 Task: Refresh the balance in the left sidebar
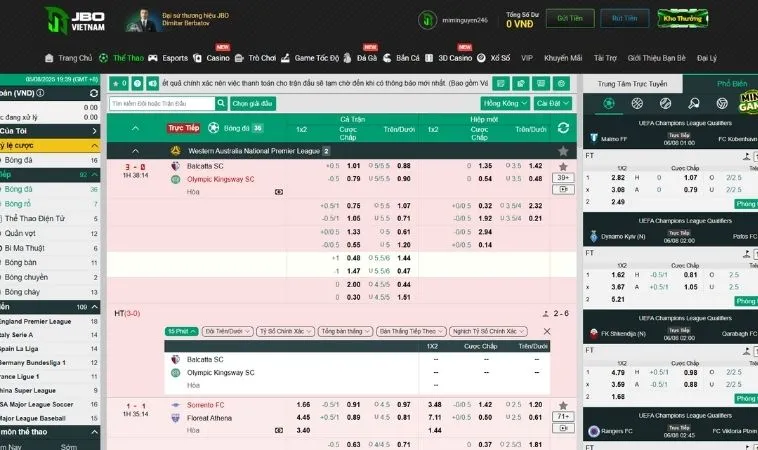click(x=94, y=93)
